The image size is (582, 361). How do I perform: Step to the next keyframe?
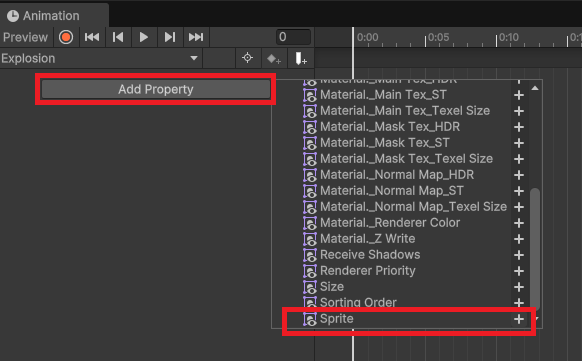170,37
